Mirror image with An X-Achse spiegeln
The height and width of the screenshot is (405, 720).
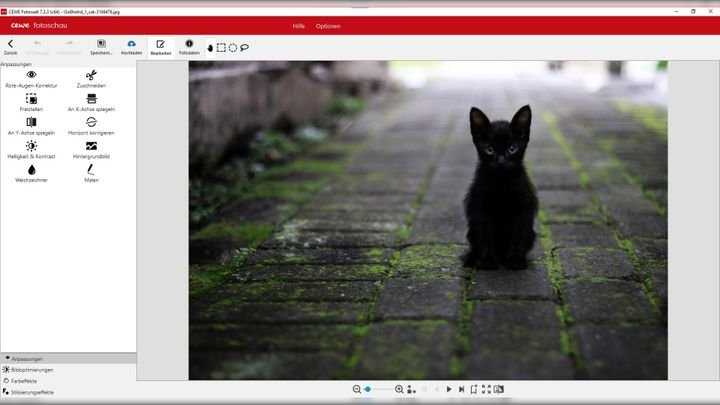tap(91, 102)
